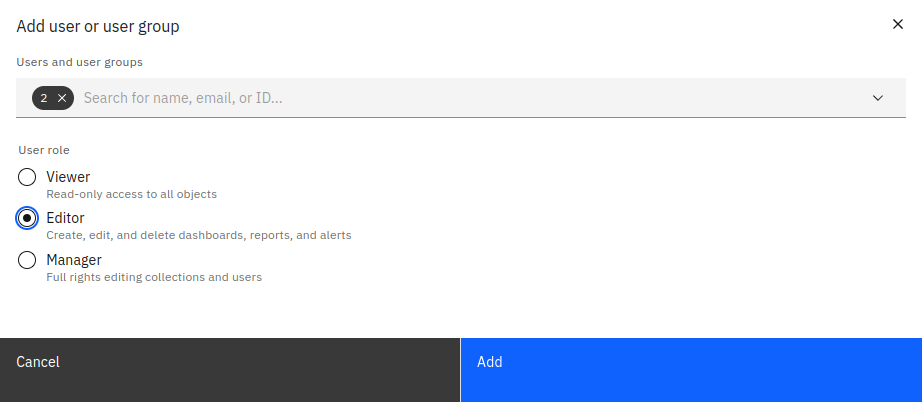Click the Editor role label text

point(65,218)
